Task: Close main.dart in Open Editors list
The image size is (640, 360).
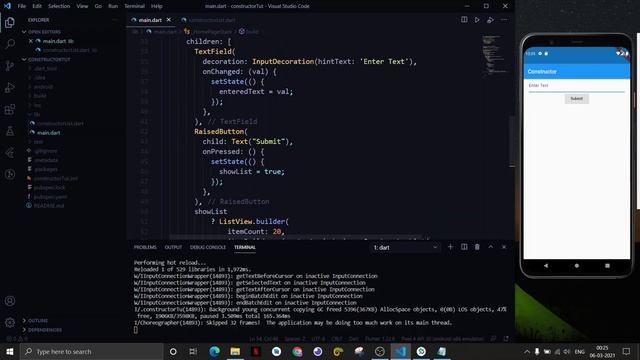Action: point(31,41)
